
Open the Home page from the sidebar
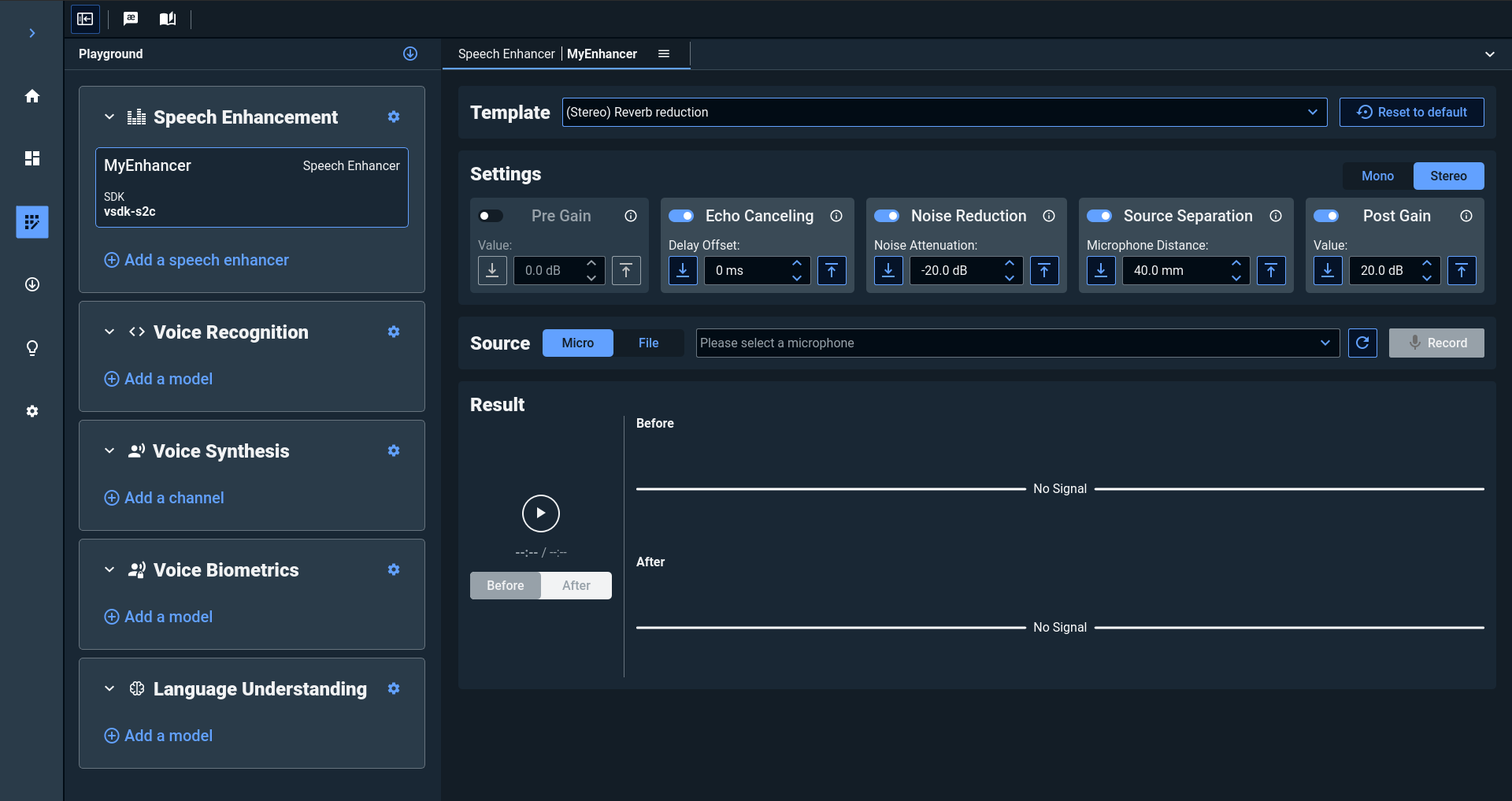(32, 96)
